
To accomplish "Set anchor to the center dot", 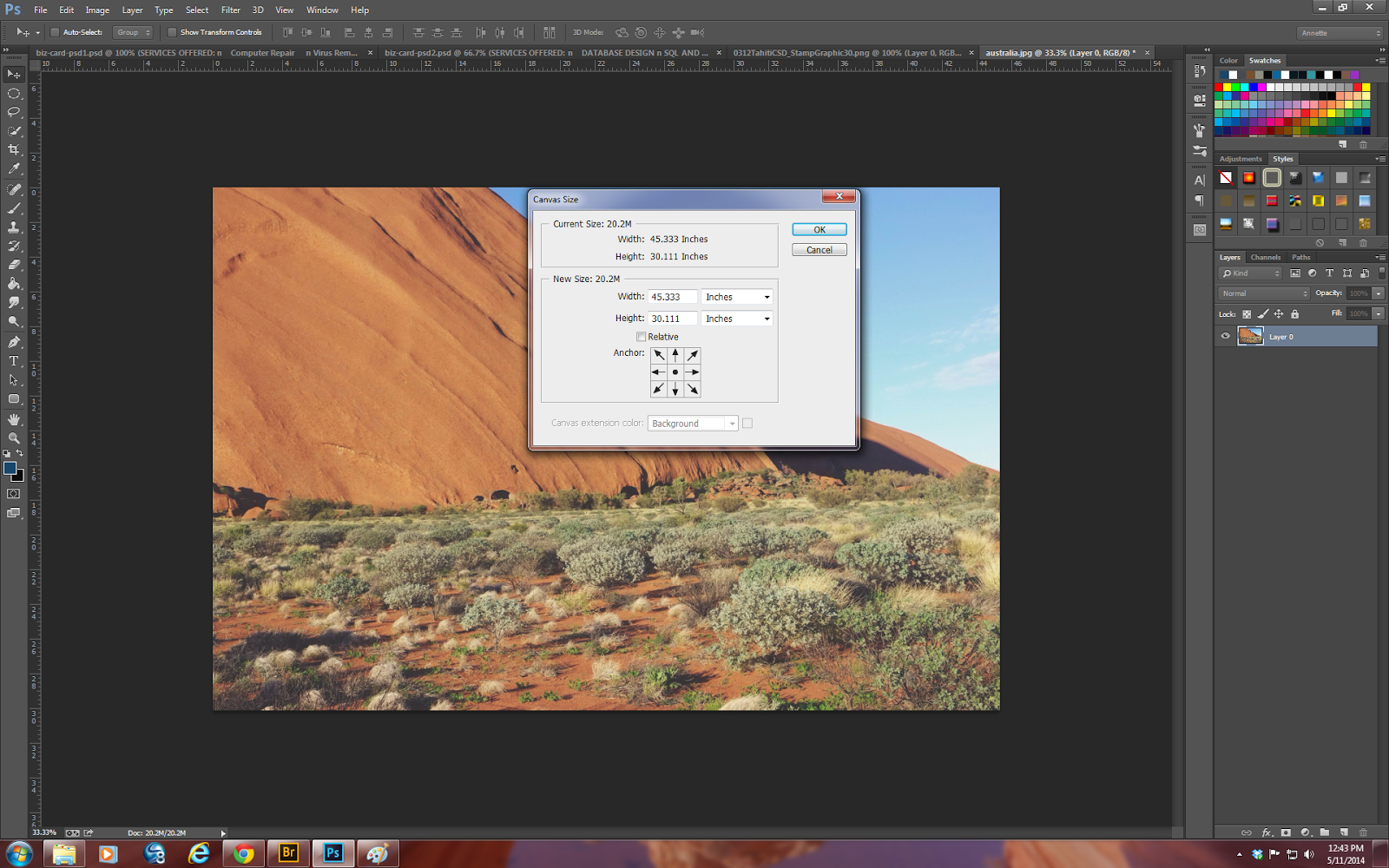I will [675, 372].
